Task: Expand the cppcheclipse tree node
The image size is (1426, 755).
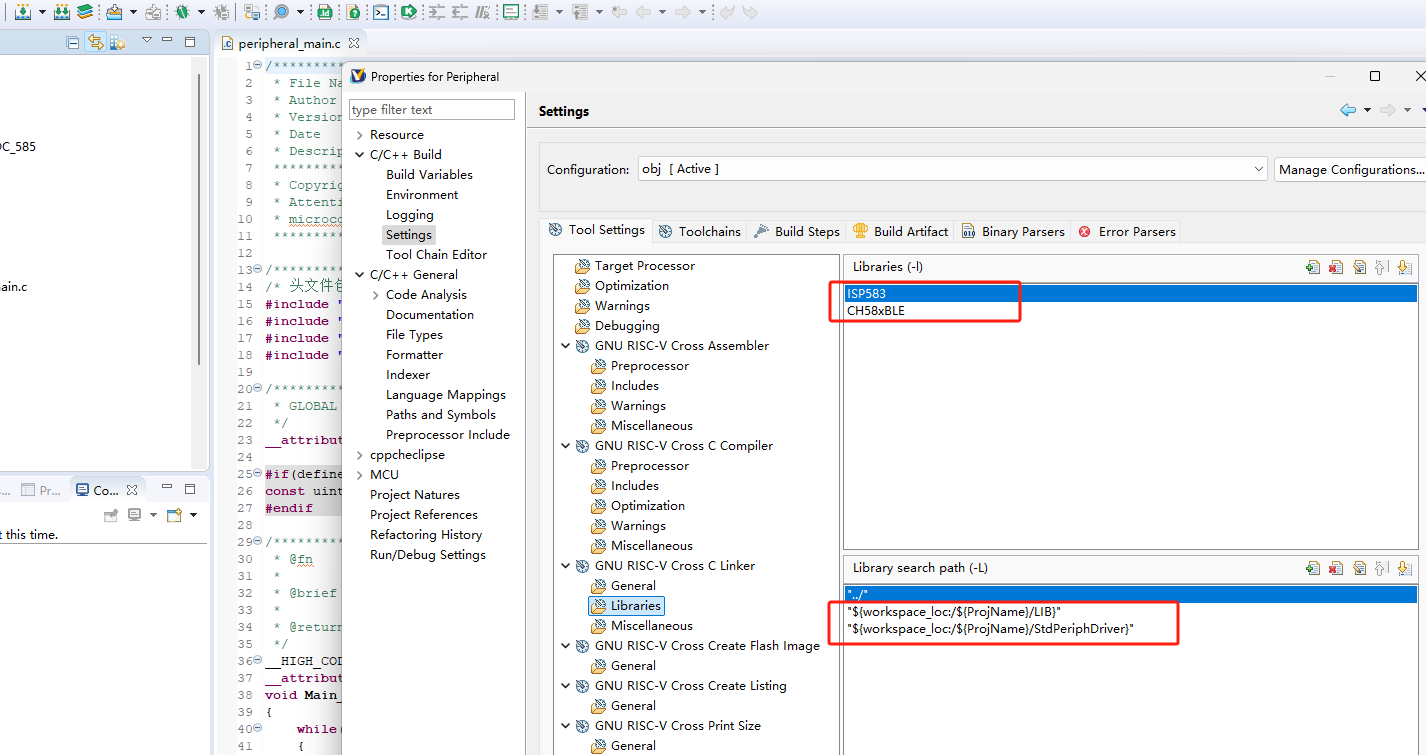Action: 359,455
